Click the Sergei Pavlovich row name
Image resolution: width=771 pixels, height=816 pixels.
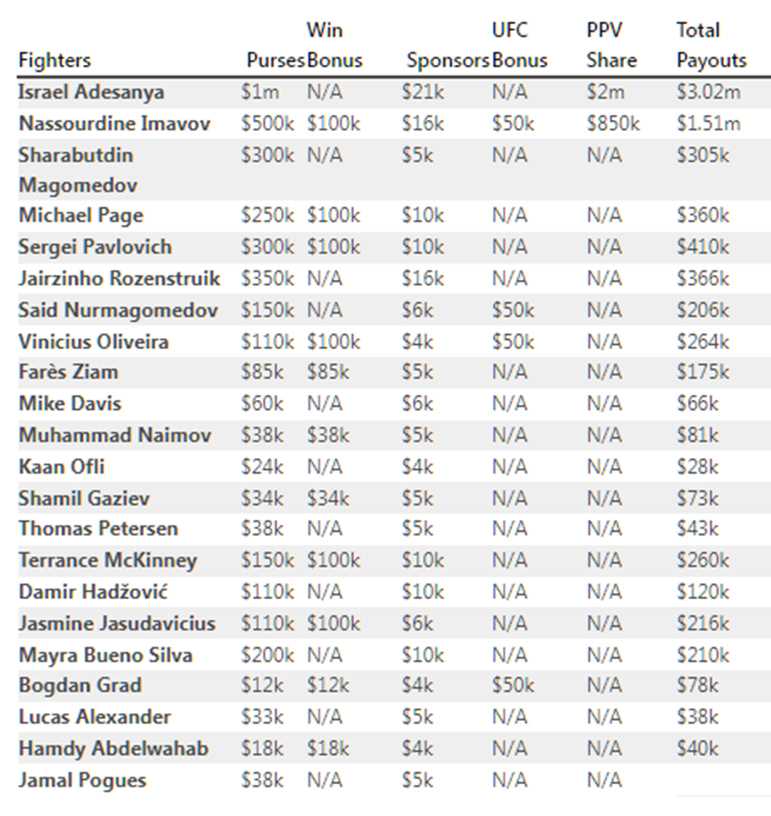pyautogui.click(x=95, y=246)
